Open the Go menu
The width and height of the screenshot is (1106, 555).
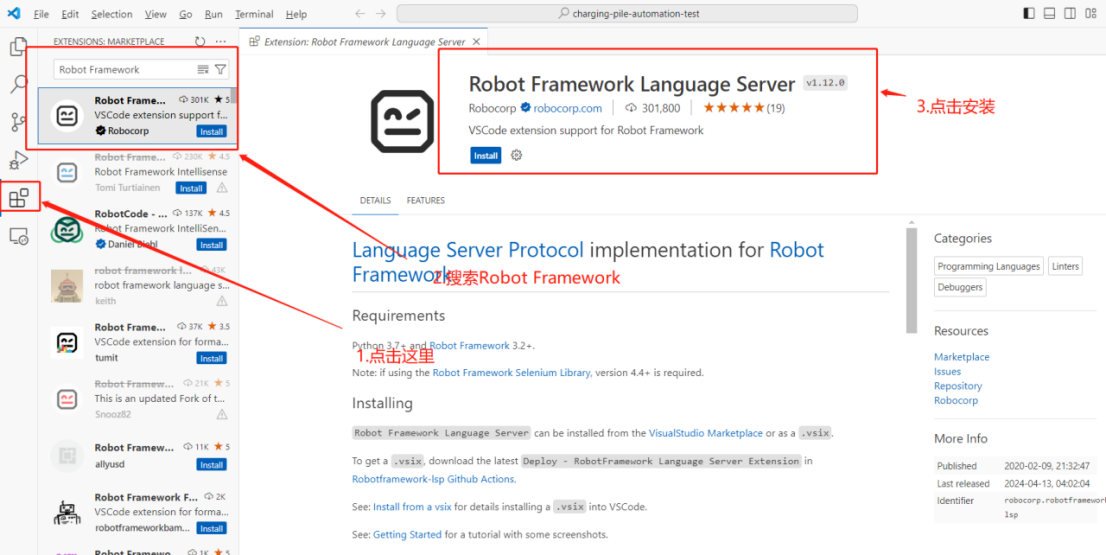click(x=186, y=14)
